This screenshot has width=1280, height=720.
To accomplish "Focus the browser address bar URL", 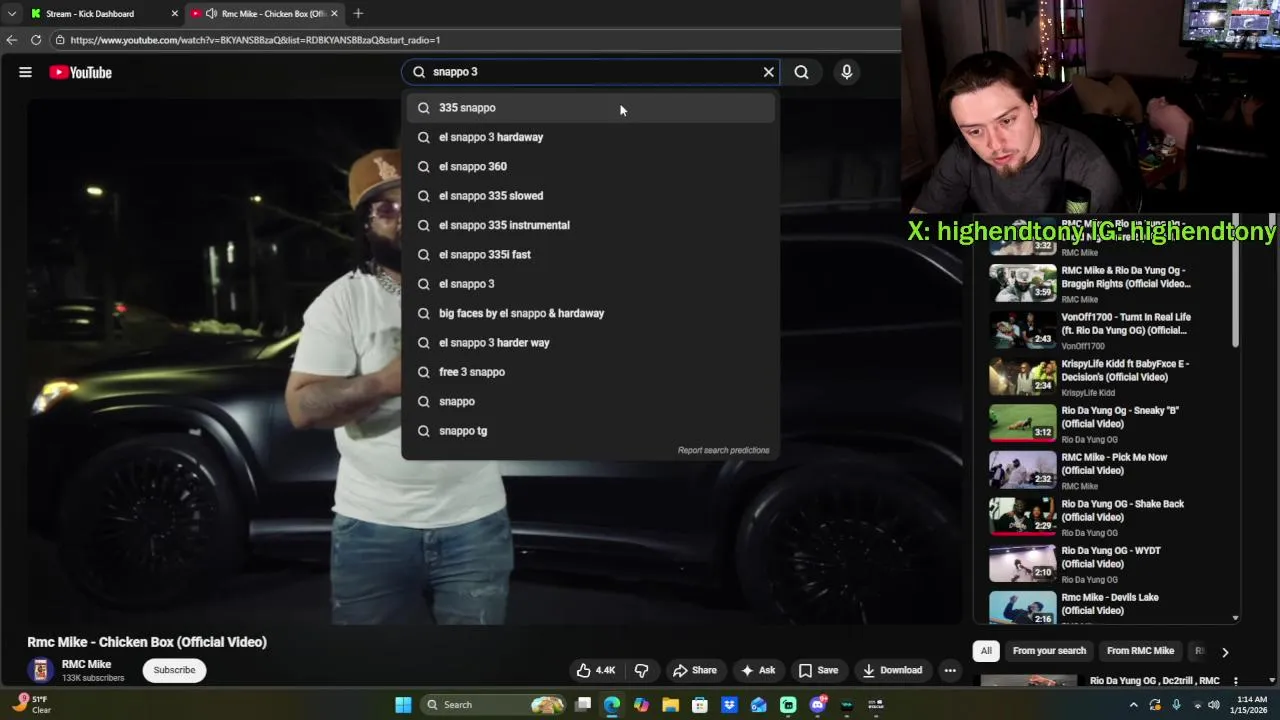I will (x=255, y=40).
